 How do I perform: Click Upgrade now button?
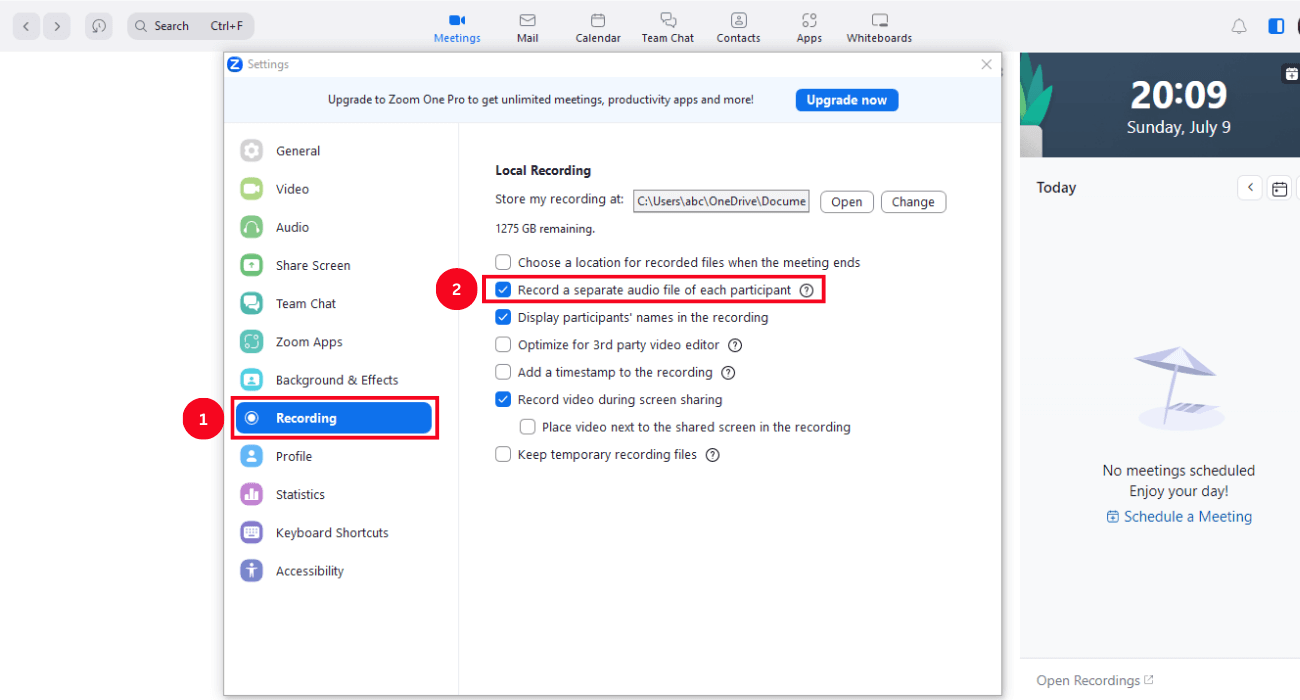tap(847, 100)
